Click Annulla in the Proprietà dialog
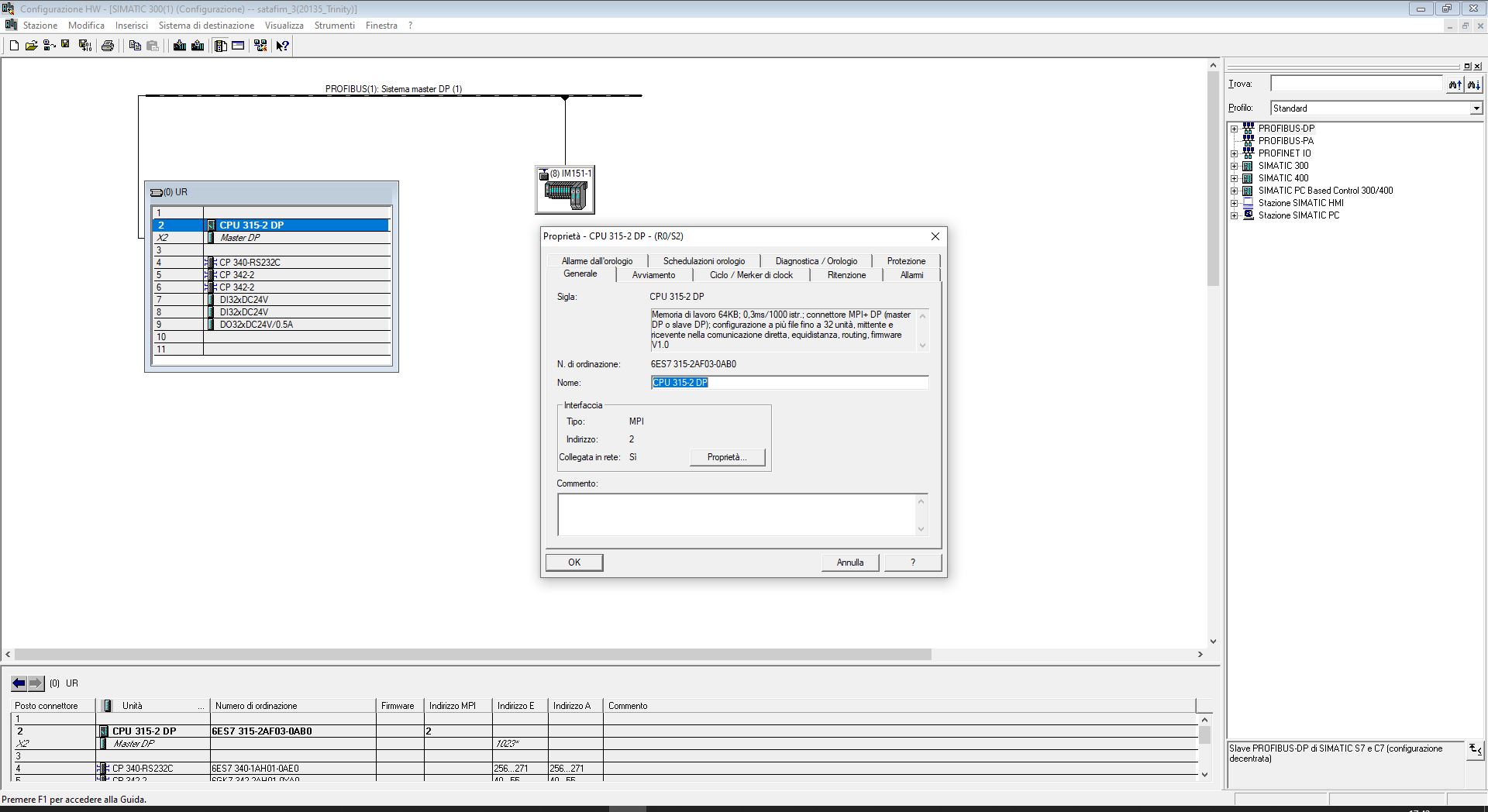Image resolution: width=1488 pixels, height=812 pixels. point(850,563)
